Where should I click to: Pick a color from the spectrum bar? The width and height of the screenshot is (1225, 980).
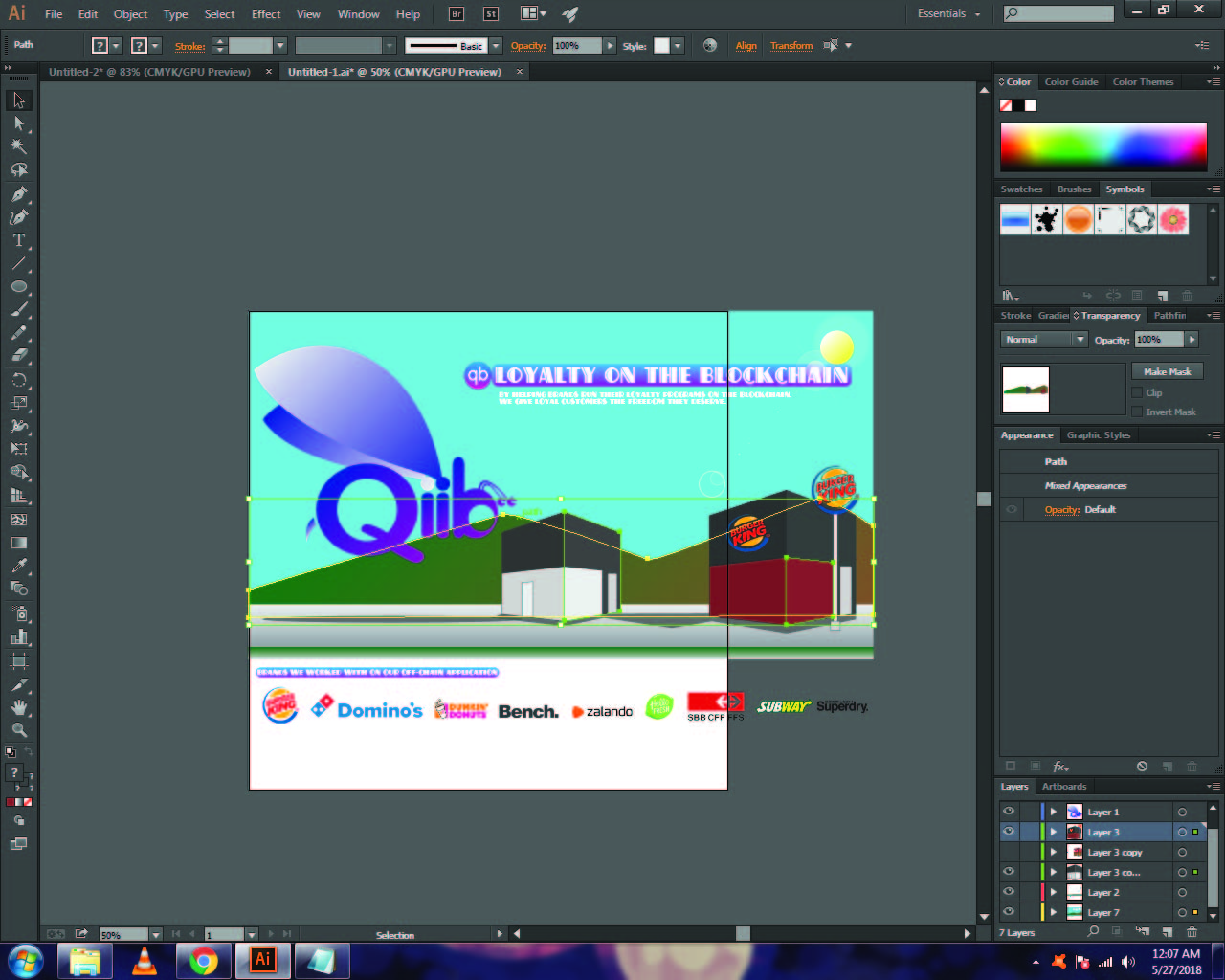point(1103,147)
